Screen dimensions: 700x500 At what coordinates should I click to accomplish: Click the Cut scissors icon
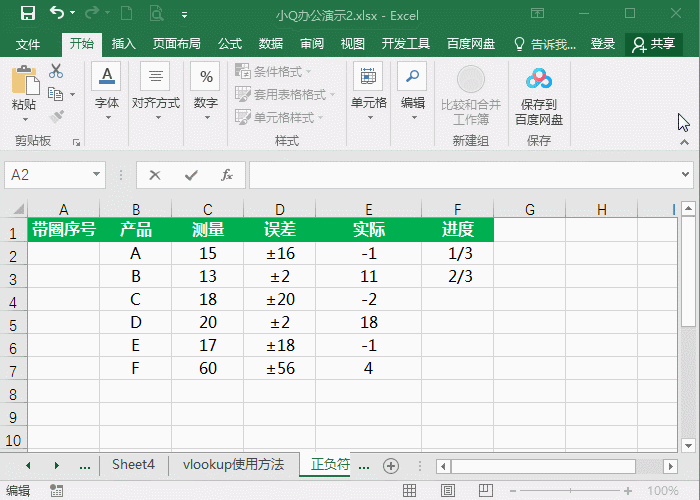pyautogui.click(x=56, y=71)
